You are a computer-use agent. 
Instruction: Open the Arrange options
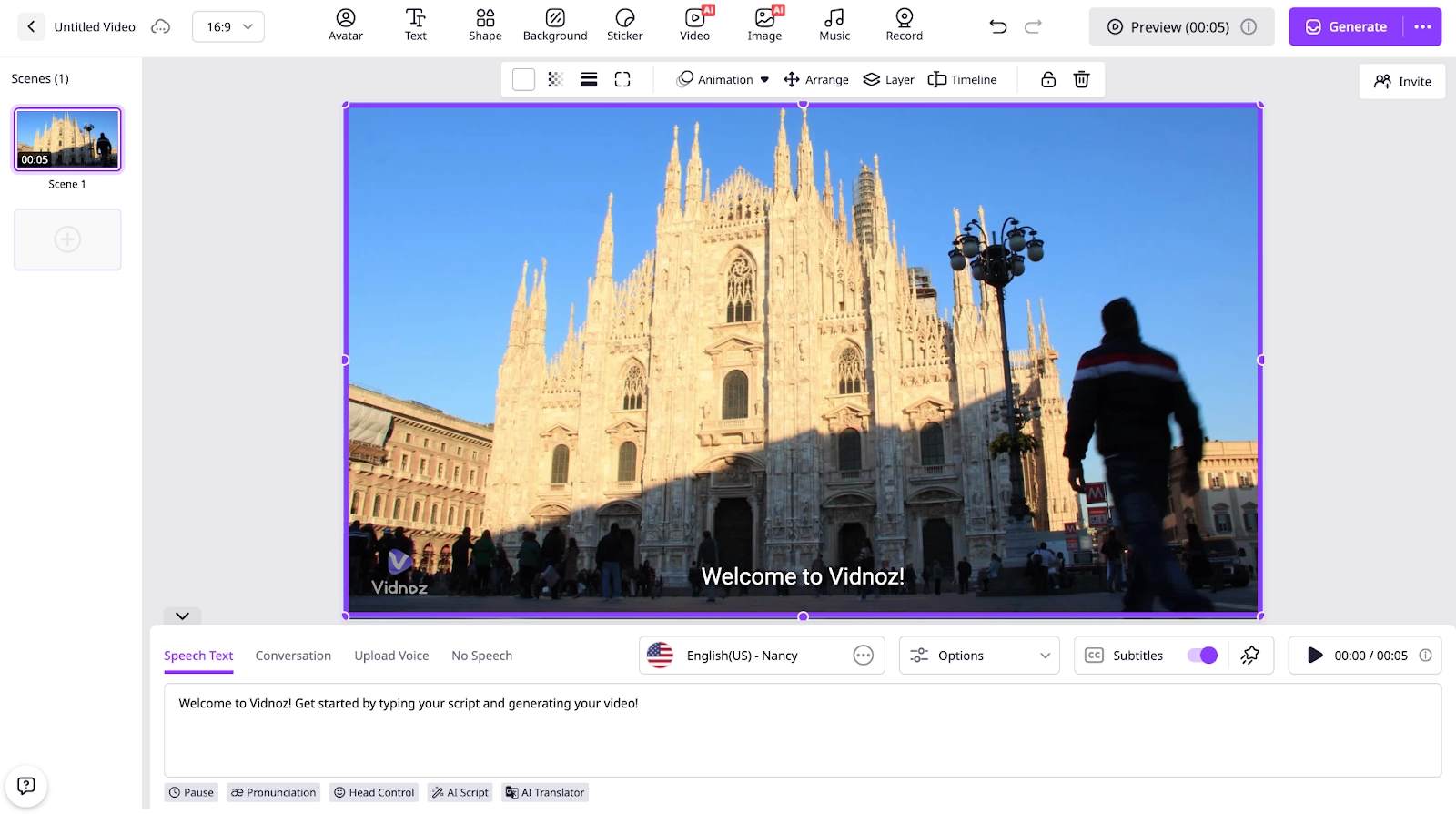pyautogui.click(x=816, y=79)
